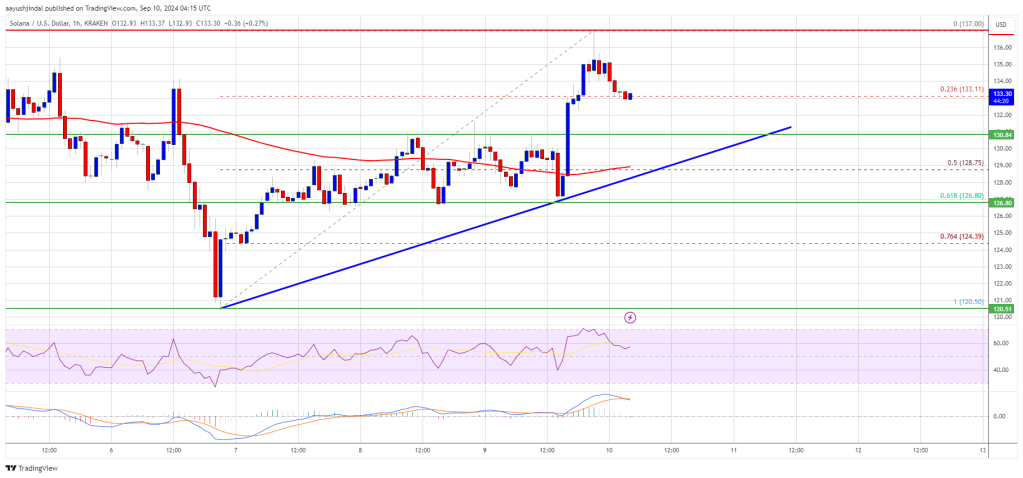This screenshot has height=478, width=1023.
Task: Select the green 120.51 price level tag
Action: click(x=1001, y=308)
